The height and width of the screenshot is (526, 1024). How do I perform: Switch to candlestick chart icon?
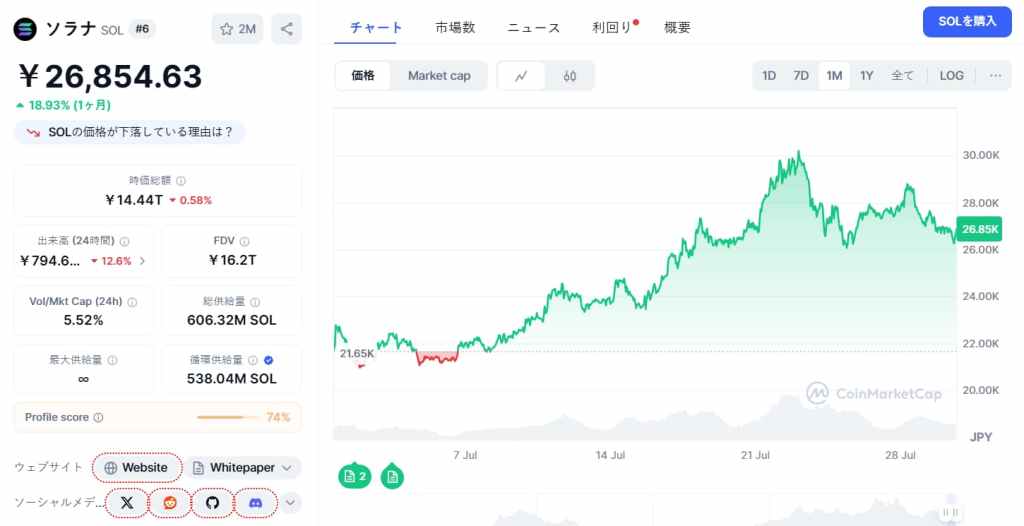pyautogui.click(x=569, y=76)
